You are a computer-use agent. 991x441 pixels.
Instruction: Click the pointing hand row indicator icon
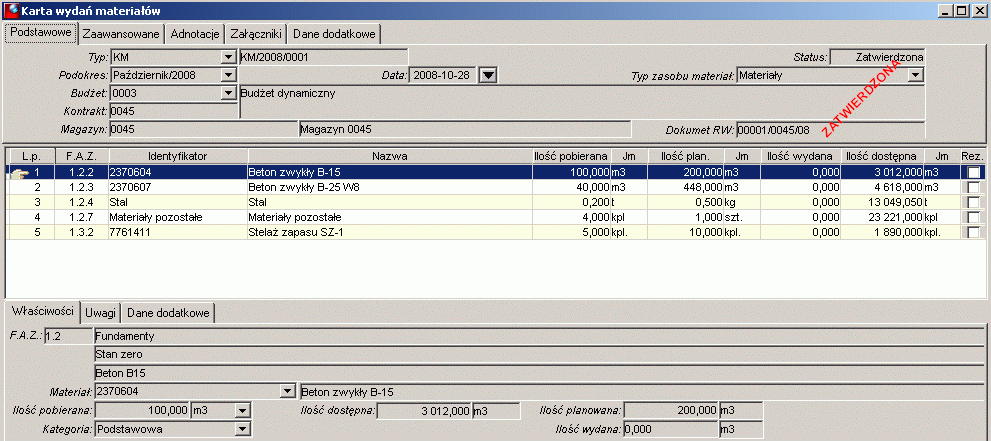20,172
